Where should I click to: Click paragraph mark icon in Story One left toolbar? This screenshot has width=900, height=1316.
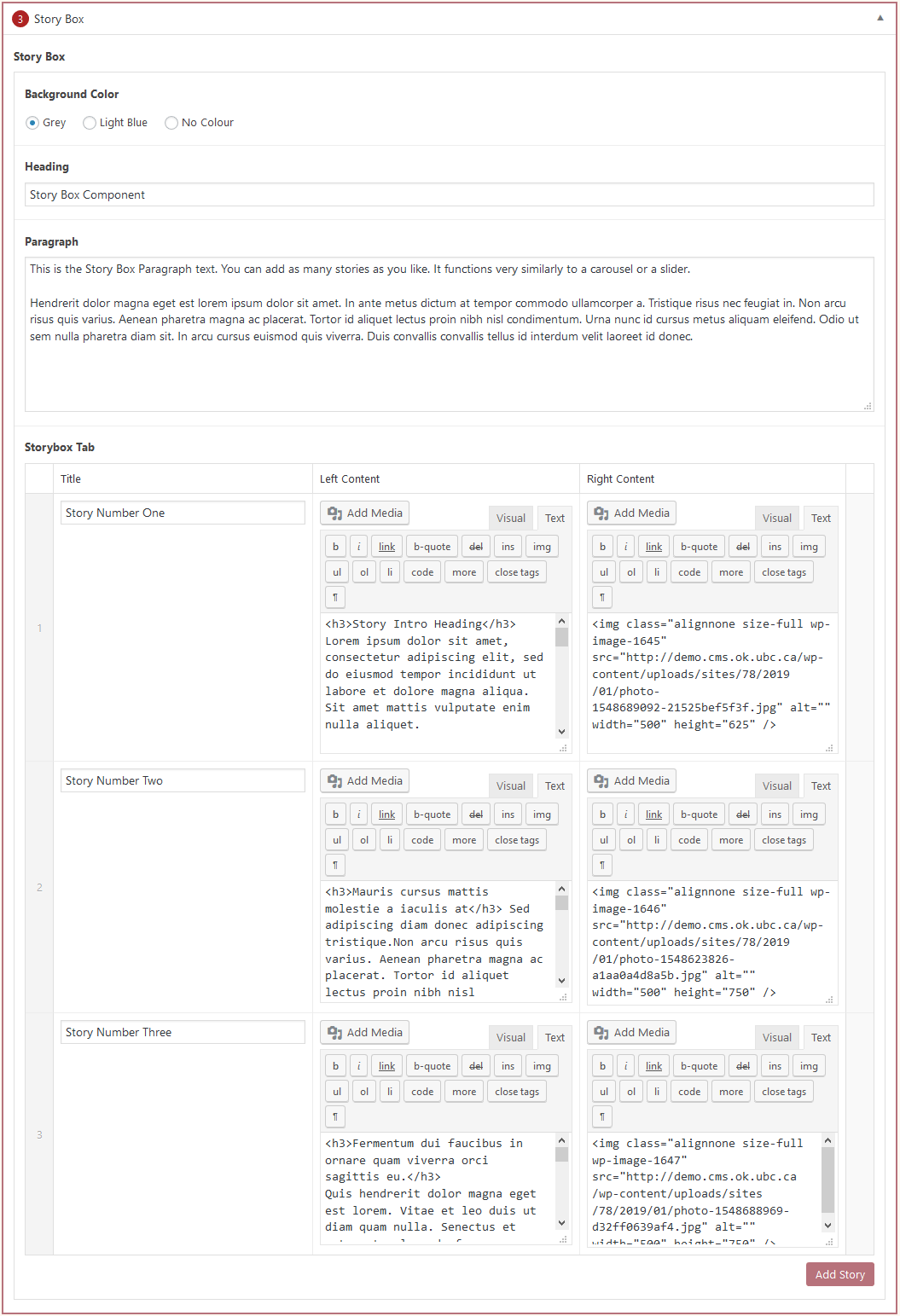[x=335, y=597]
